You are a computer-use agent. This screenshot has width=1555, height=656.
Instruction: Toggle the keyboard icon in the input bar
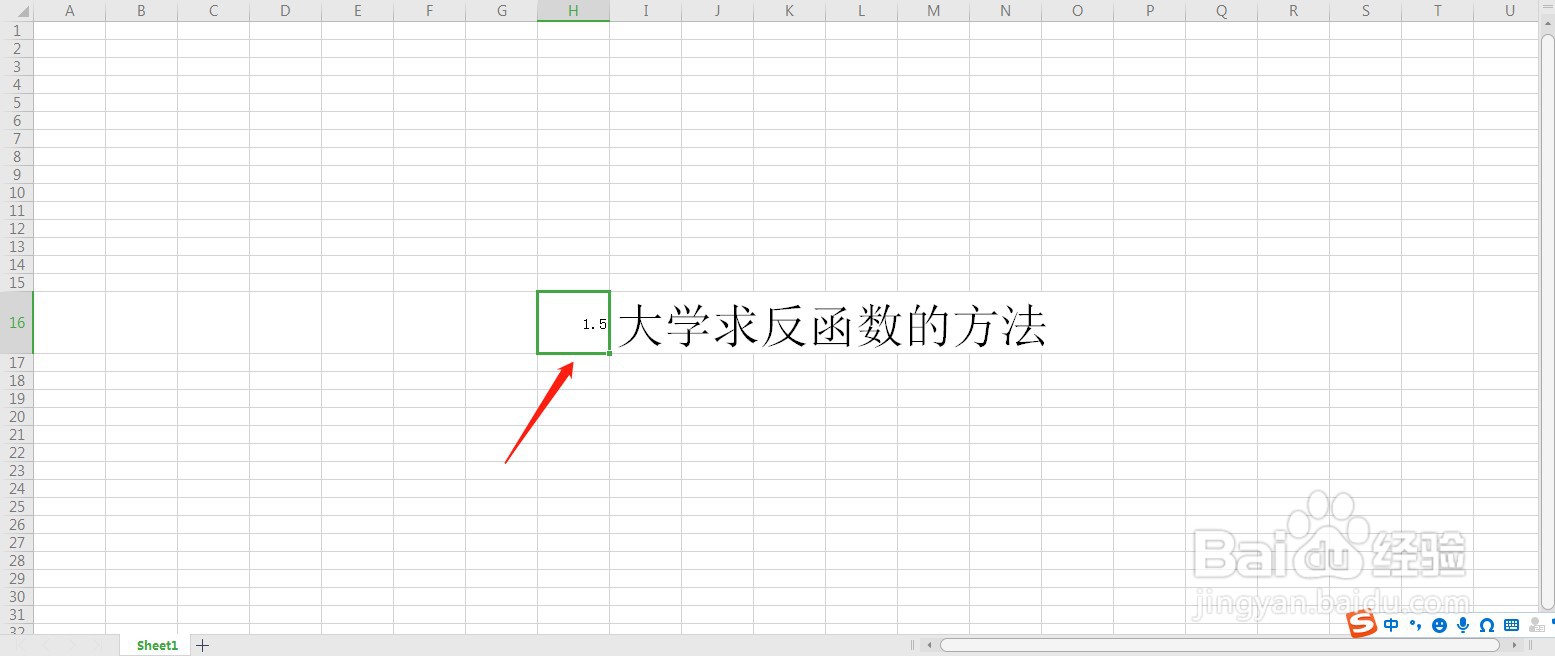click(x=1510, y=624)
